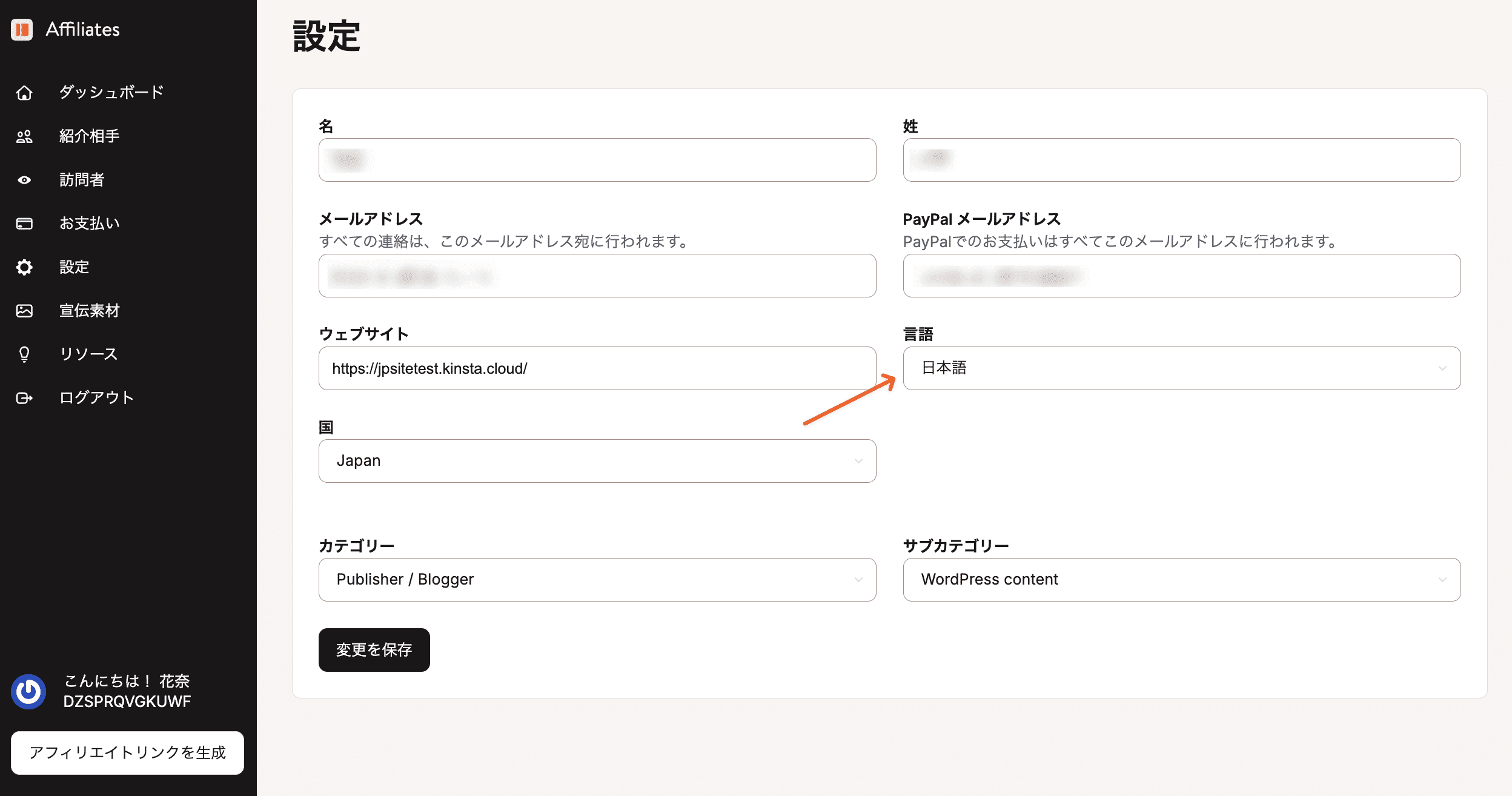
Task: Click the Kinsta logo near the greeting
Action: [x=28, y=691]
